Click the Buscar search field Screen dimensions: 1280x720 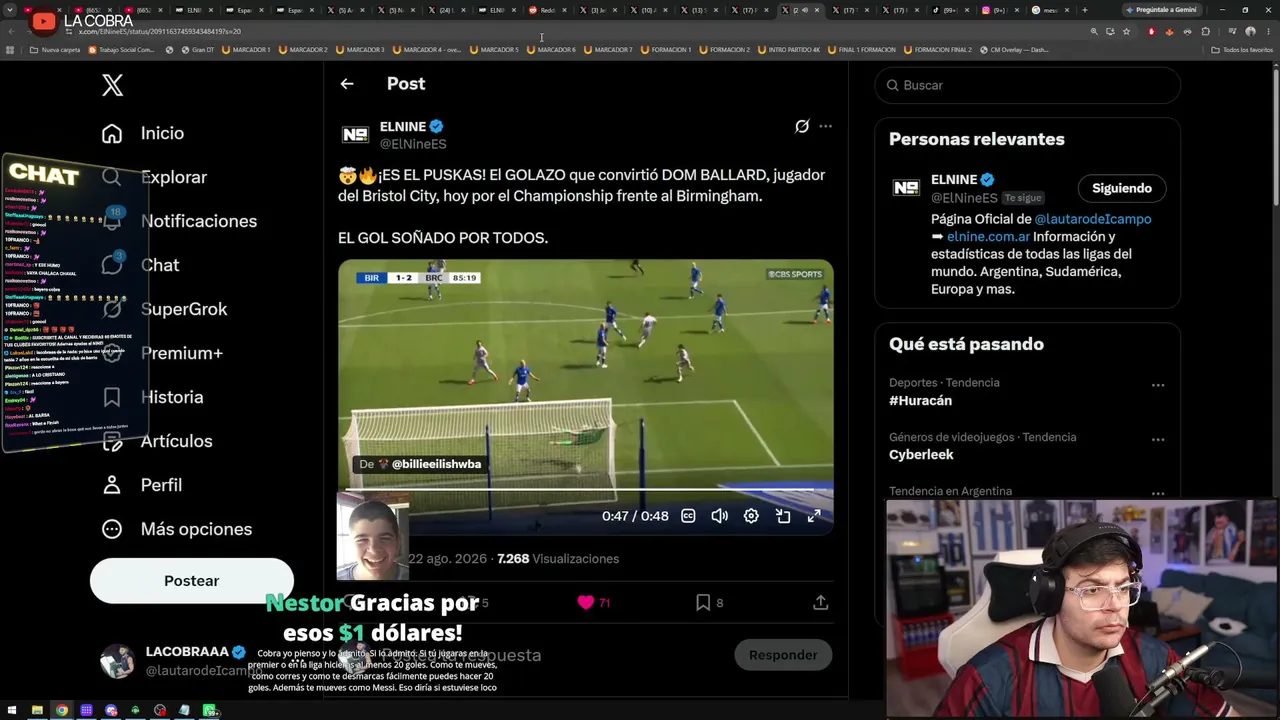tap(1027, 85)
